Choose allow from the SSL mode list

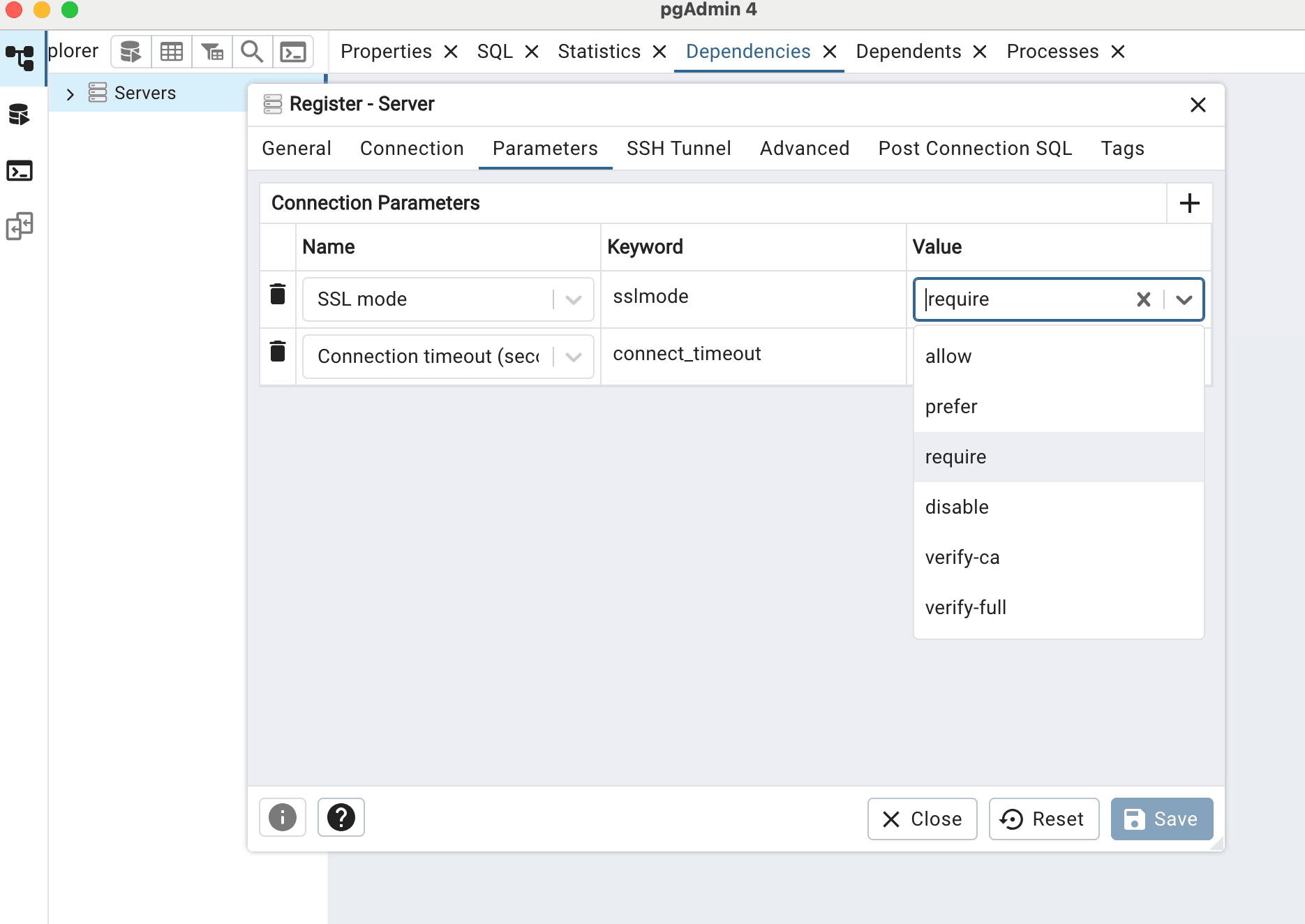pyautogui.click(x=1059, y=357)
